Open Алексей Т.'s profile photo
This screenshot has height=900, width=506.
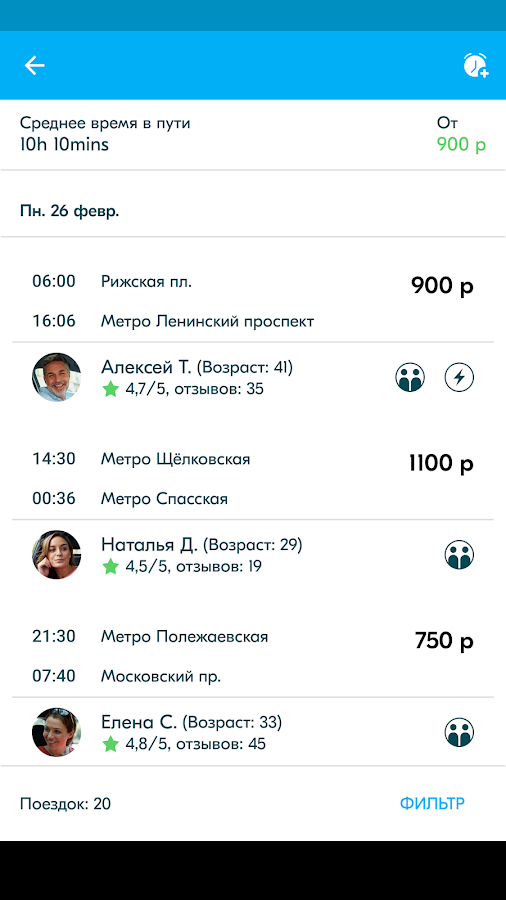(x=56, y=377)
